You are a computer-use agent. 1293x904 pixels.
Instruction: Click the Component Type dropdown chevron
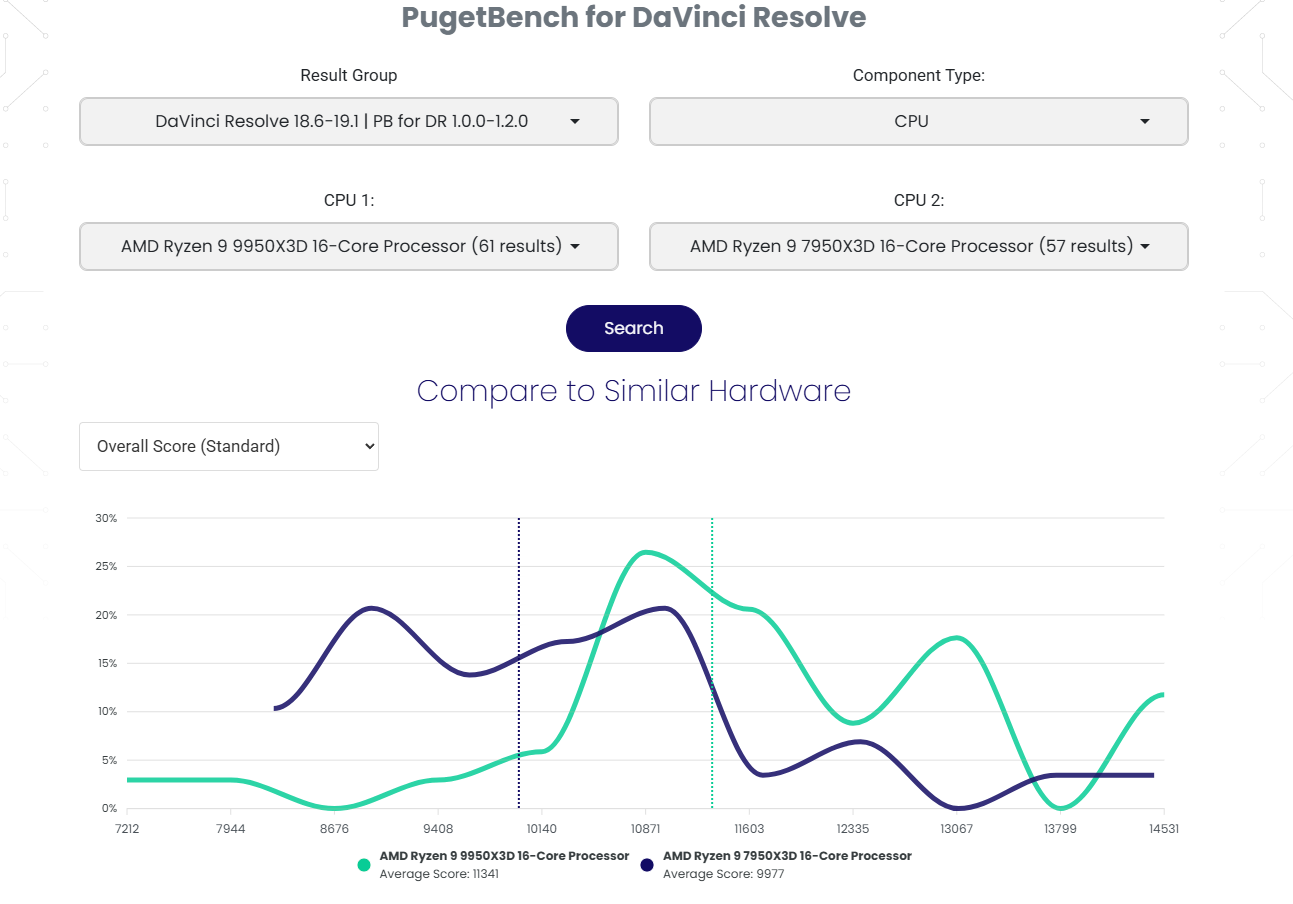pos(1144,121)
